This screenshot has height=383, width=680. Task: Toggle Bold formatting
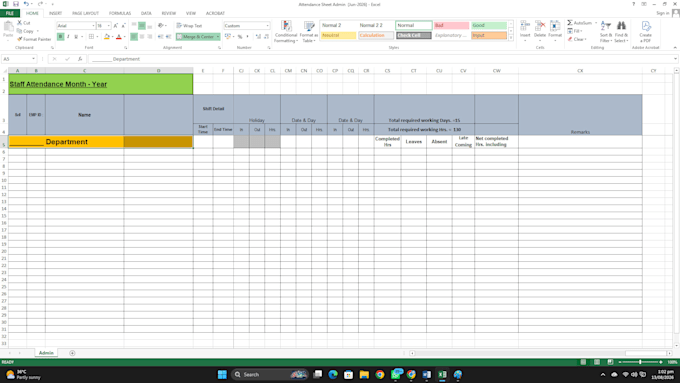point(60,37)
